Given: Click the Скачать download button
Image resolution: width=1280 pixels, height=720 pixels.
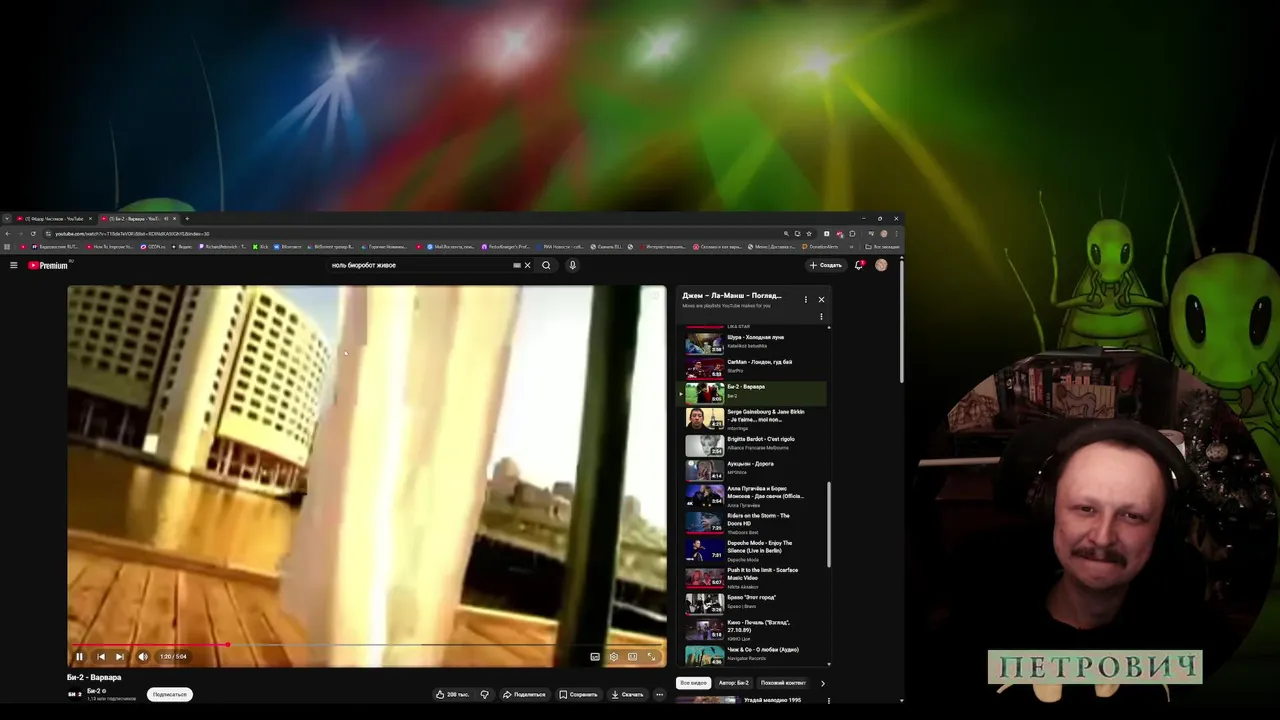Looking at the screenshot, I should [627, 694].
